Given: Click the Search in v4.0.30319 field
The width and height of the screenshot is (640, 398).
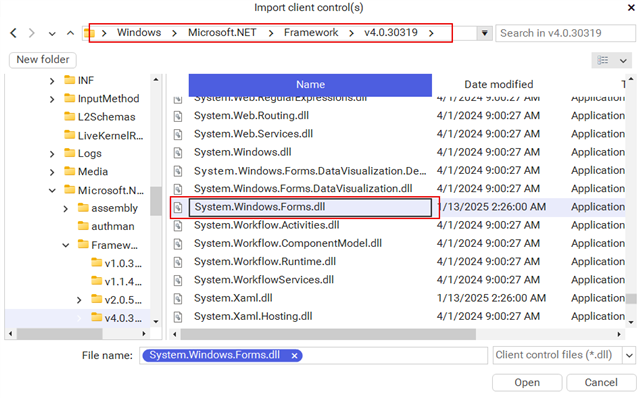Looking at the screenshot, I should click(x=565, y=33).
